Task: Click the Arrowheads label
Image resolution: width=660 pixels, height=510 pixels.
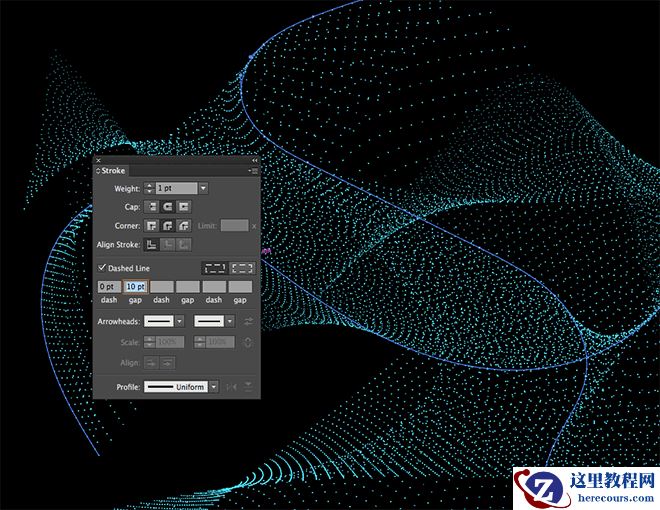Action: tap(119, 321)
